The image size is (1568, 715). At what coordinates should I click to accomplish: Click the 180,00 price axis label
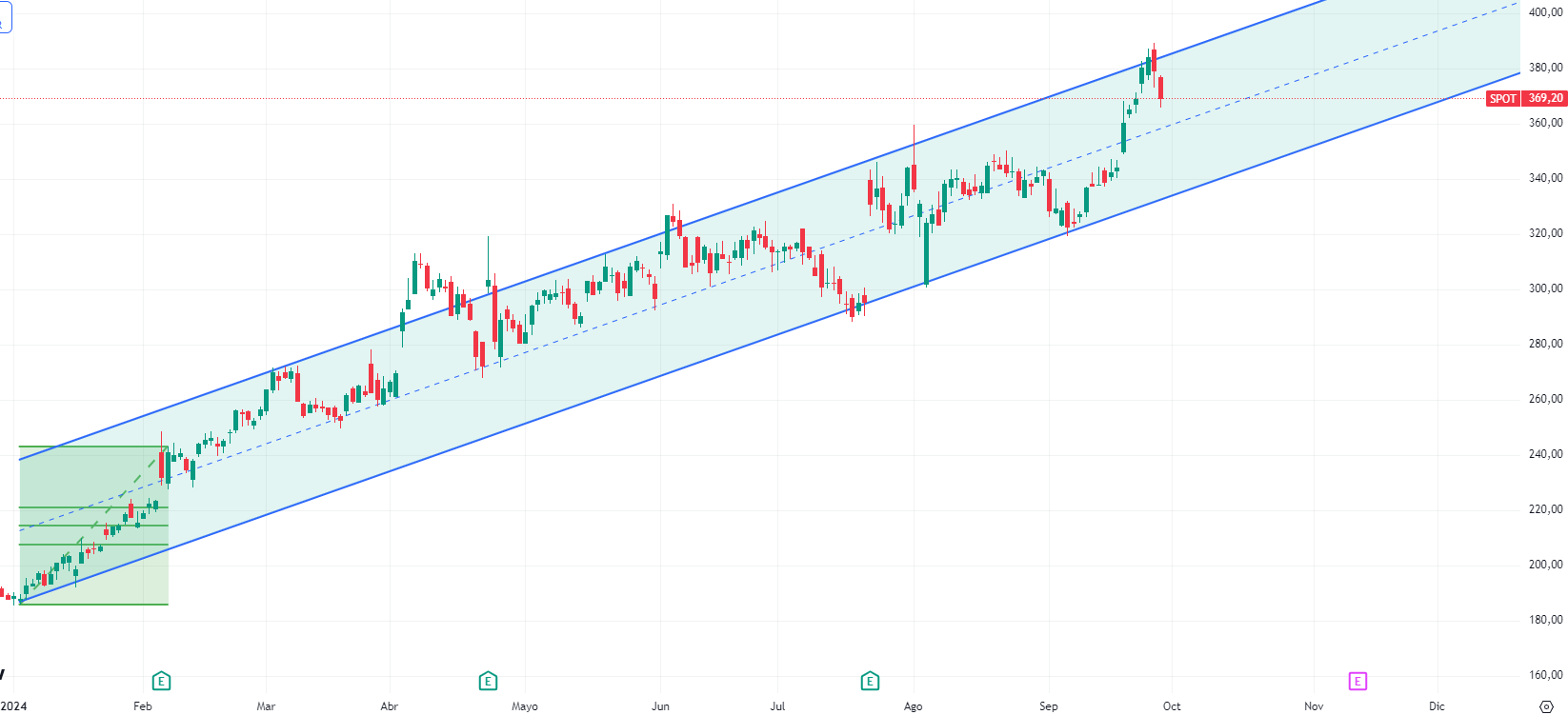[x=1545, y=620]
